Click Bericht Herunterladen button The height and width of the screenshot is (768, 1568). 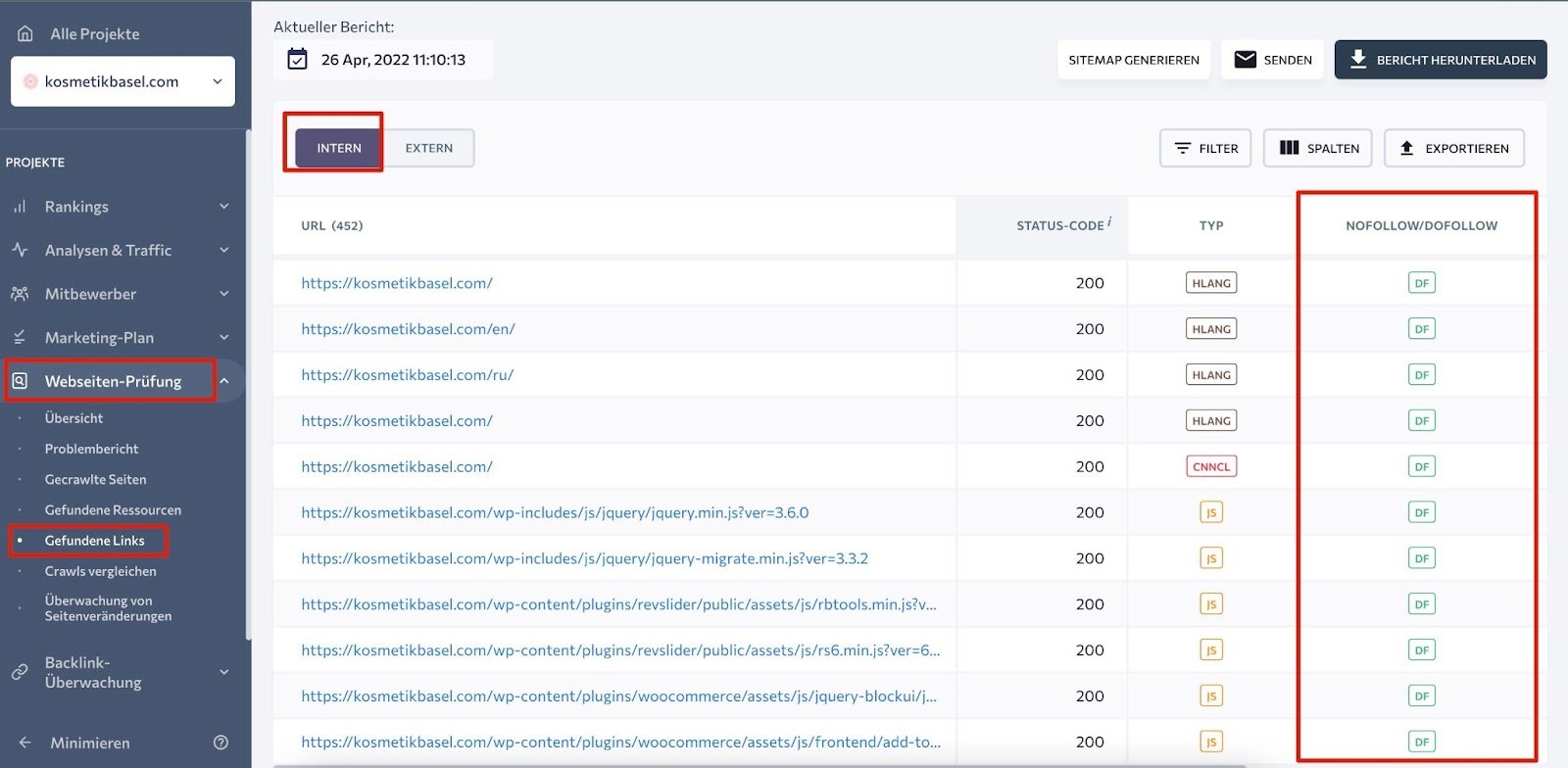click(x=1441, y=60)
